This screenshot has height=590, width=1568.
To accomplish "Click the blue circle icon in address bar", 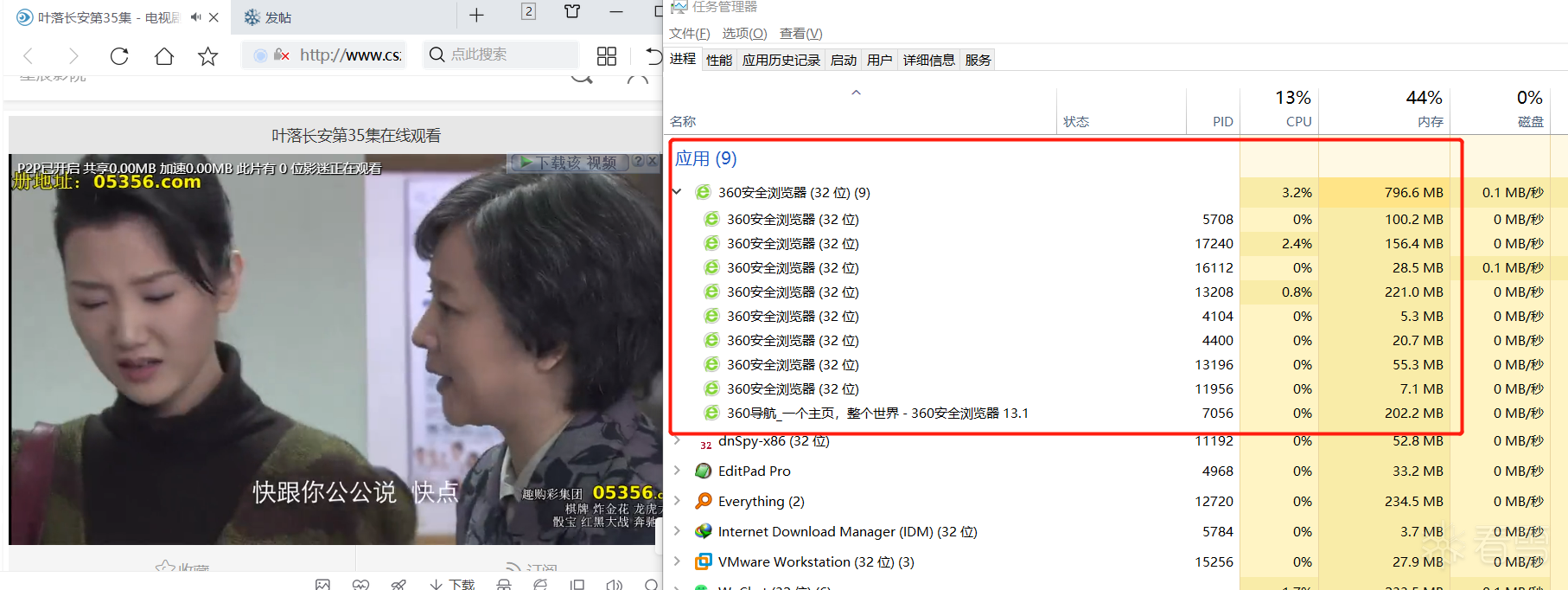I will pyautogui.click(x=260, y=55).
